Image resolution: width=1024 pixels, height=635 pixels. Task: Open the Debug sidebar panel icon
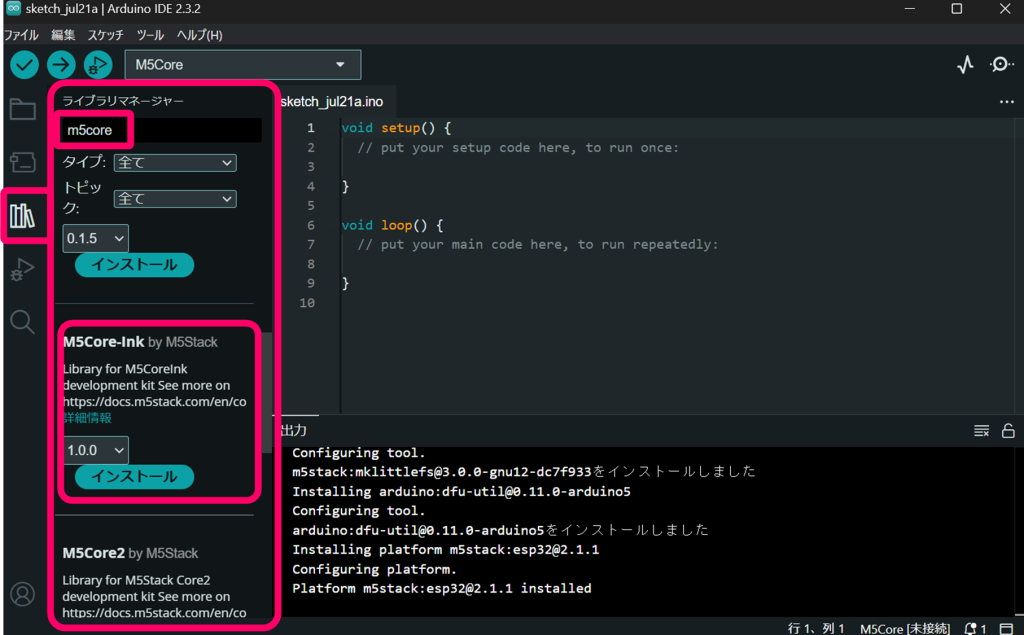point(23,269)
